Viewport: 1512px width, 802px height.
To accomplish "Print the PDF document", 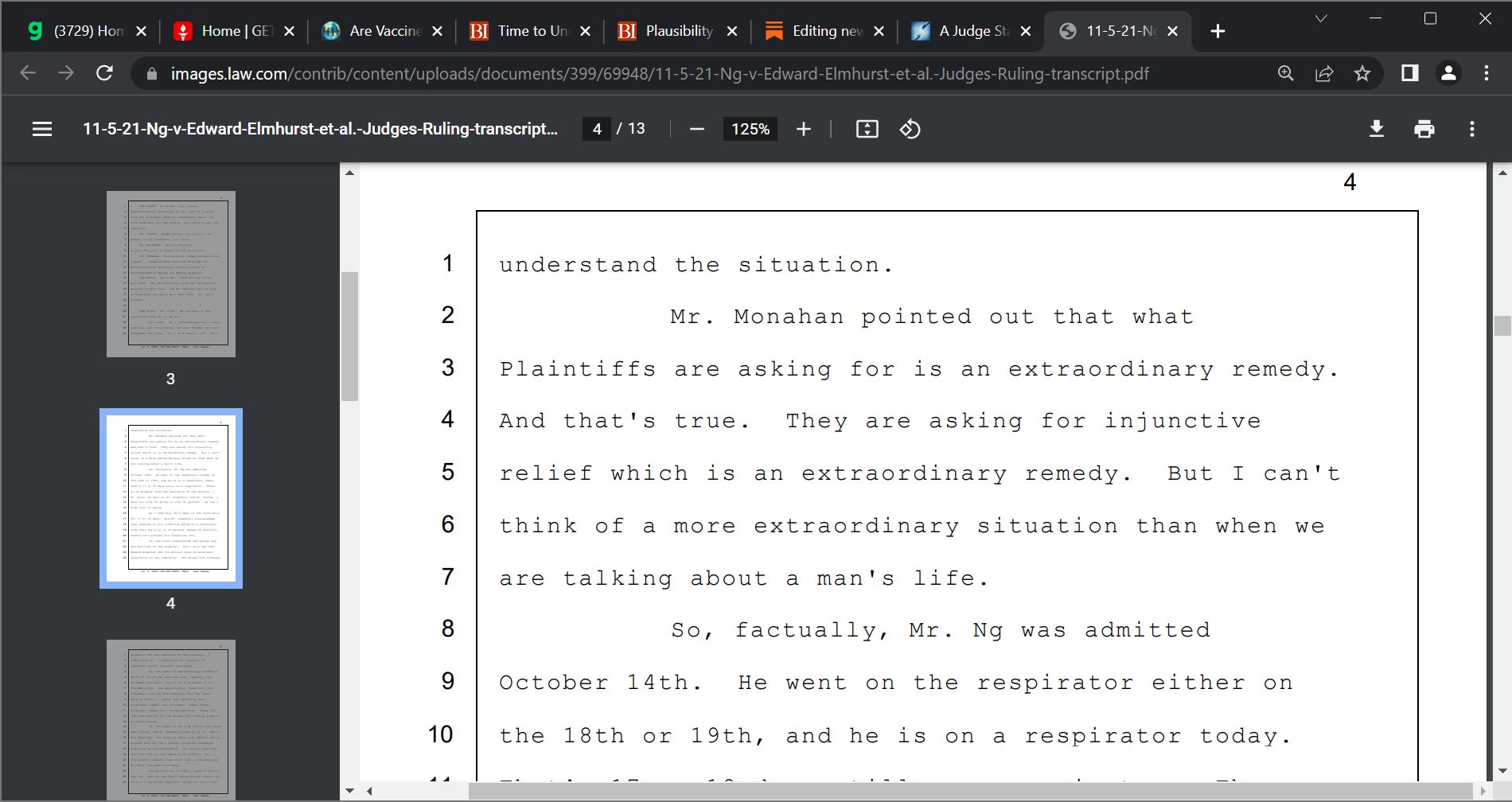I will click(x=1424, y=129).
